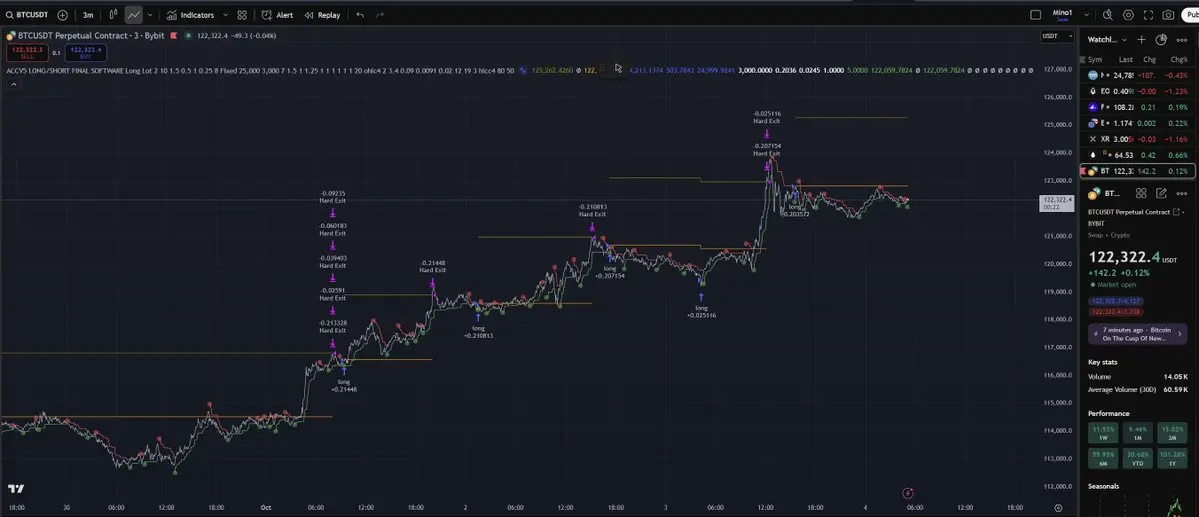Toggle fullscreen mode icon
This screenshot has height=517, width=1199.
(1148, 15)
